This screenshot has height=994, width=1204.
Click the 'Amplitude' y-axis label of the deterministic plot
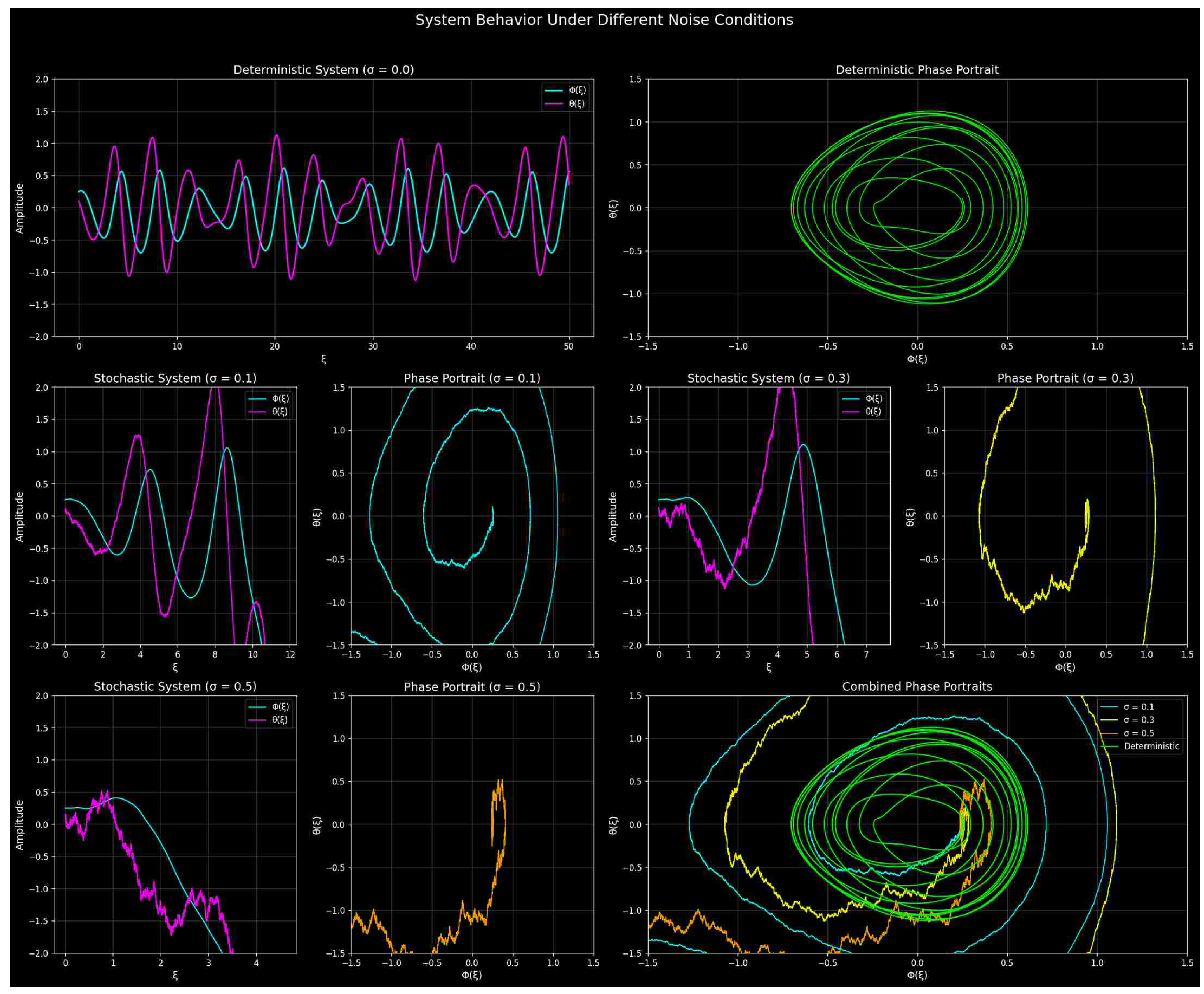point(20,208)
